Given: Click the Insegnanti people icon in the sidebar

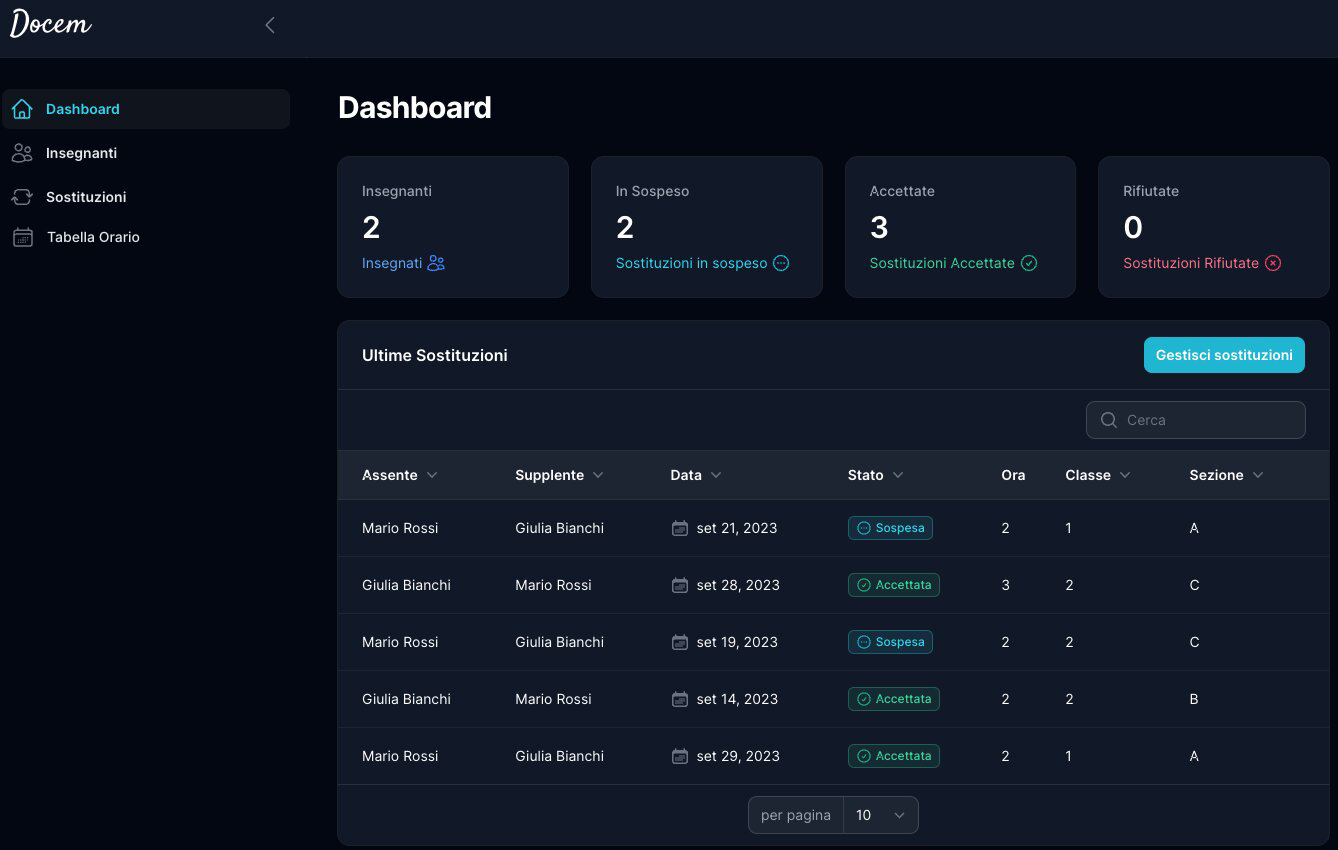Looking at the screenshot, I should click(22, 153).
